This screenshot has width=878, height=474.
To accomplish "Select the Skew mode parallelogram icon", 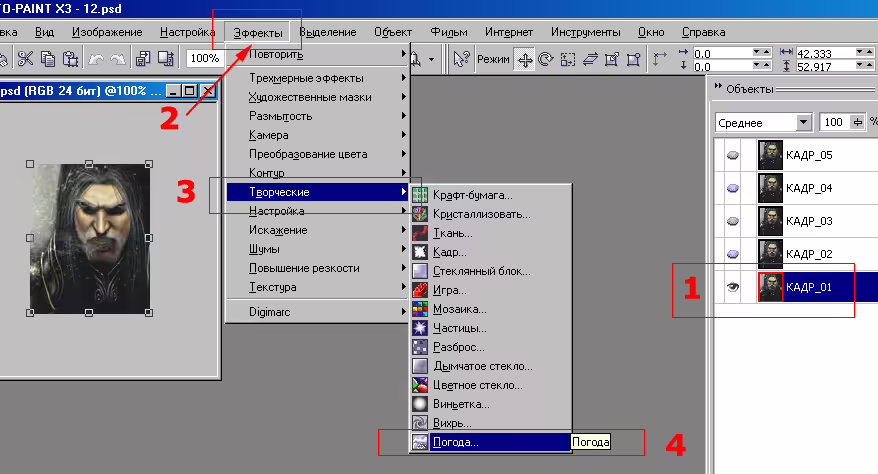I will pyautogui.click(x=590, y=59).
